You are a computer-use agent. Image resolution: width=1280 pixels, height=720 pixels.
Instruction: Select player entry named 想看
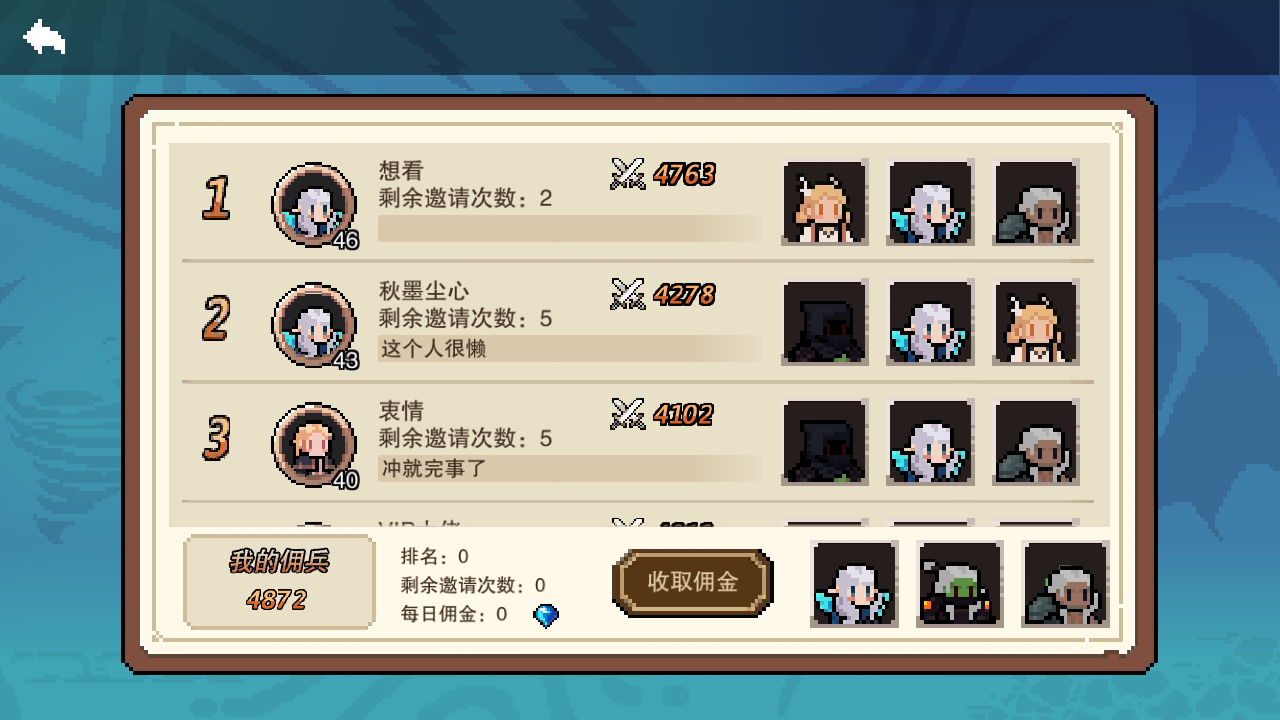(637, 202)
